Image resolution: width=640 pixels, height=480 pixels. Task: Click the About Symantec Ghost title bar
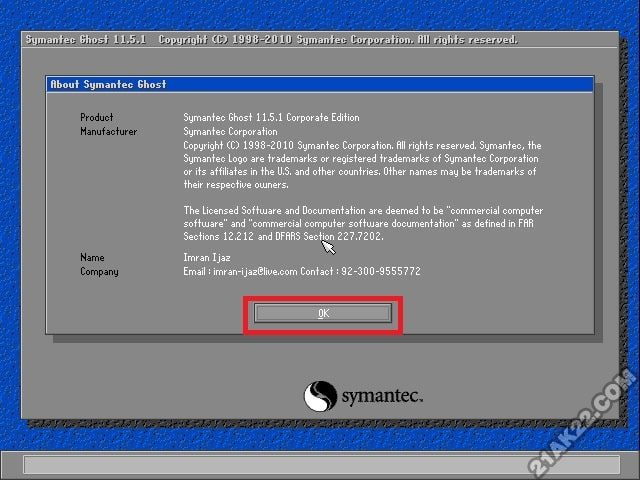(x=320, y=84)
